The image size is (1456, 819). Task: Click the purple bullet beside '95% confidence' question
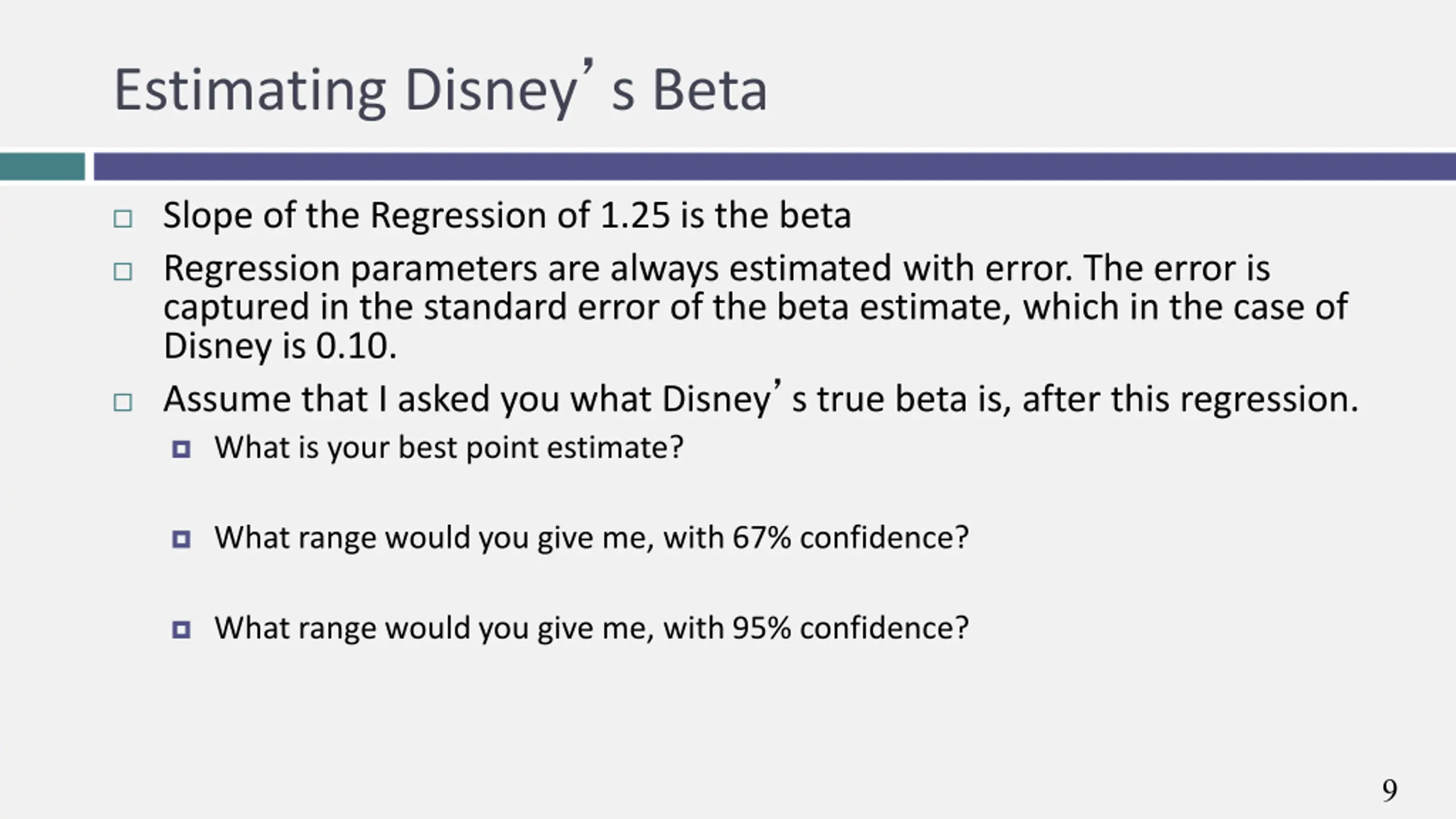tap(181, 630)
